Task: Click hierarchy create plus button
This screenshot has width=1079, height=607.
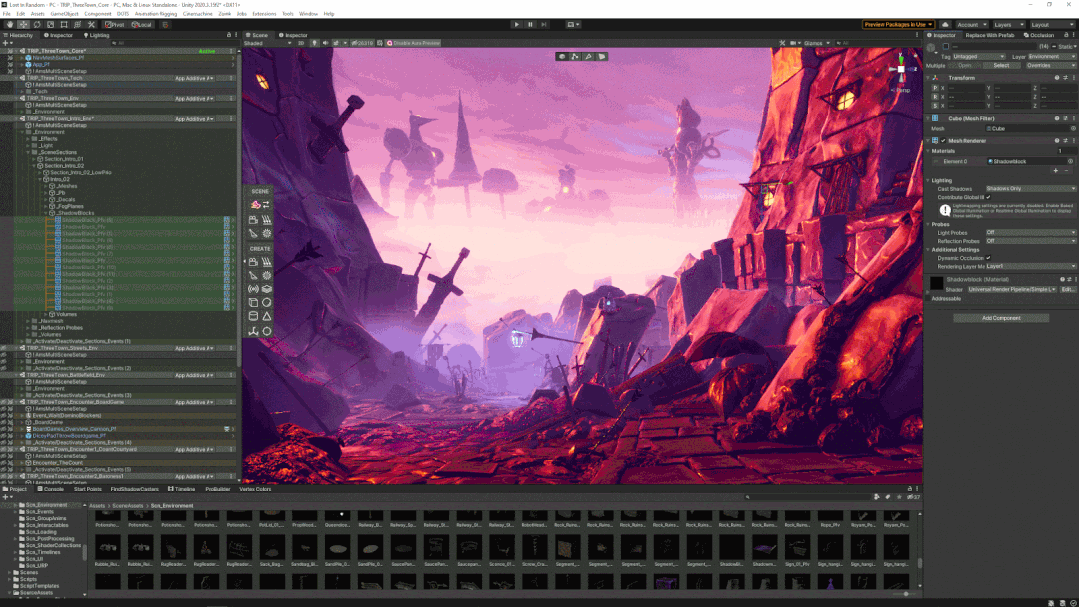Action: pos(6,43)
